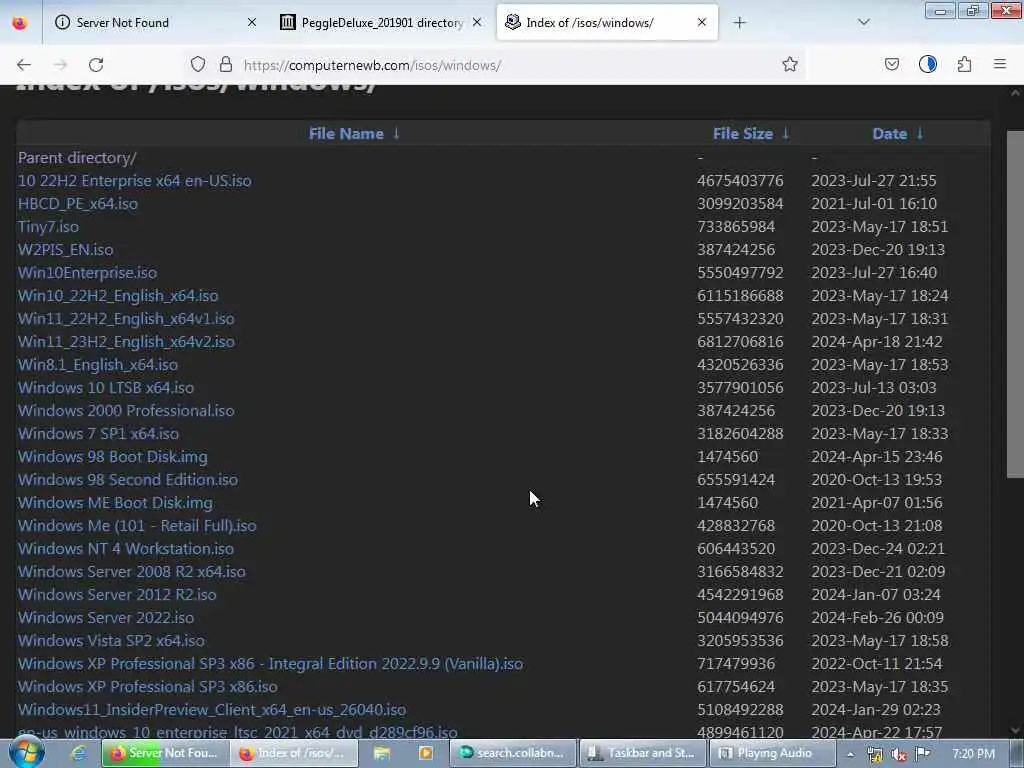
Task: Expand the list all tabs chevron
Action: pyautogui.click(x=863, y=23)
